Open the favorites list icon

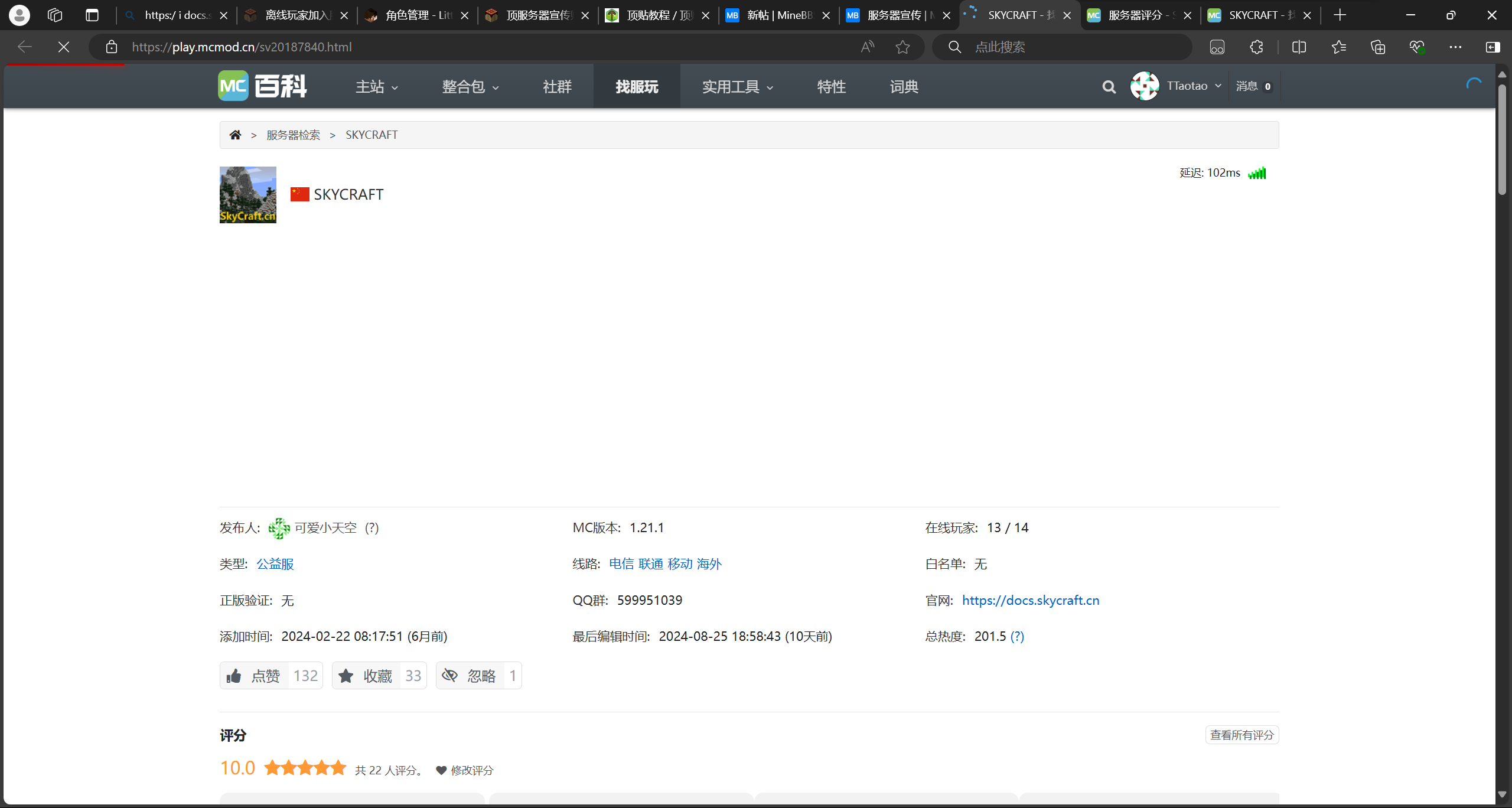click(x=1338, y=47)
